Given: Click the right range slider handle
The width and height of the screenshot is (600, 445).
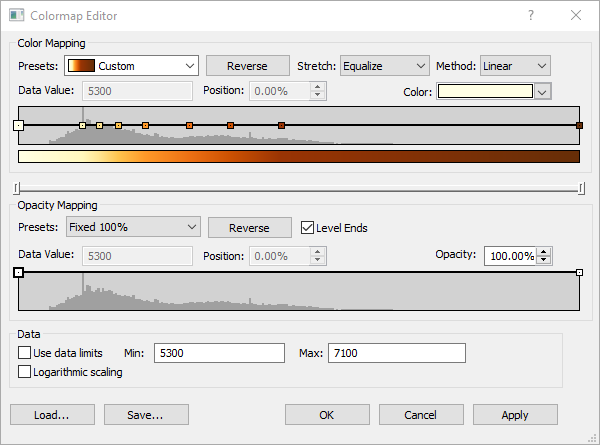Looking at the screenshot, I should [x=582, y=188].
